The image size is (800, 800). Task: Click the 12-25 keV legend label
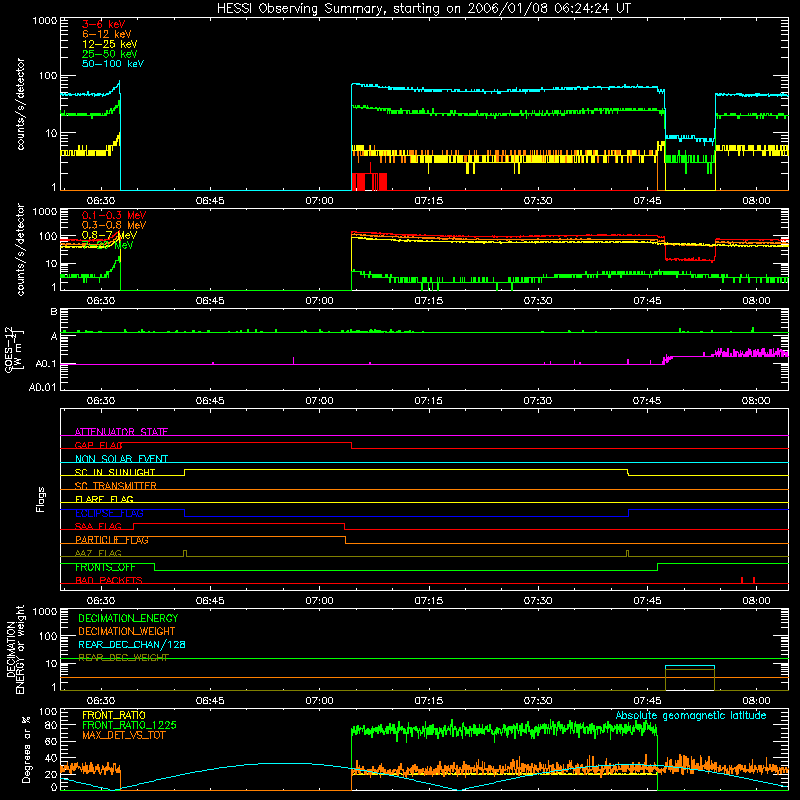[109, 44]
